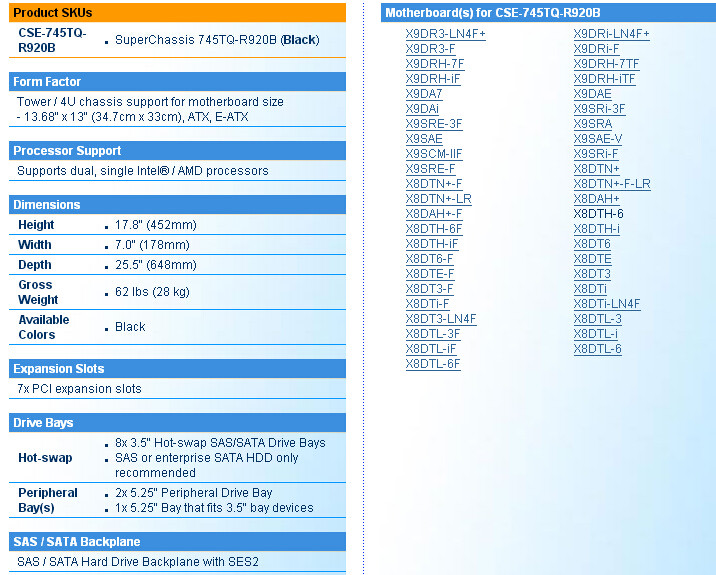
Task: Follow the X9DRH-iF link
Action: (x=432, y=79)
